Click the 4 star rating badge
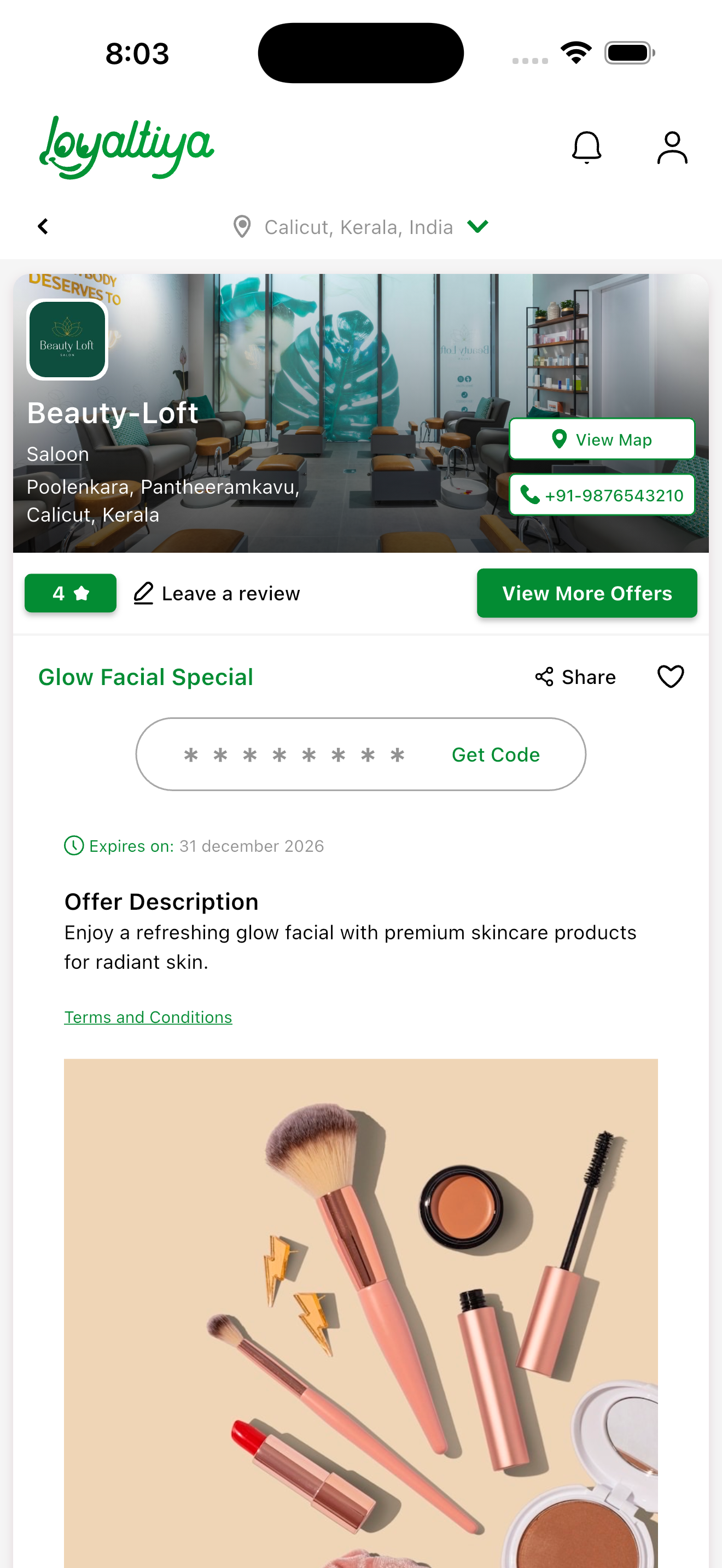The width and height of the screenshot is (722, 1568). [x=70, y=593]
